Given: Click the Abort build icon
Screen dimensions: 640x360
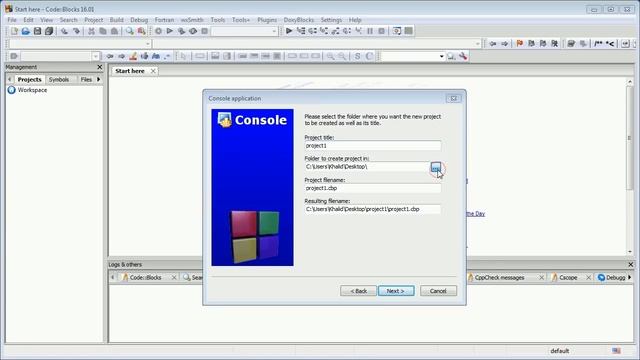Looking at the screenshot, I should click(204, 31).
